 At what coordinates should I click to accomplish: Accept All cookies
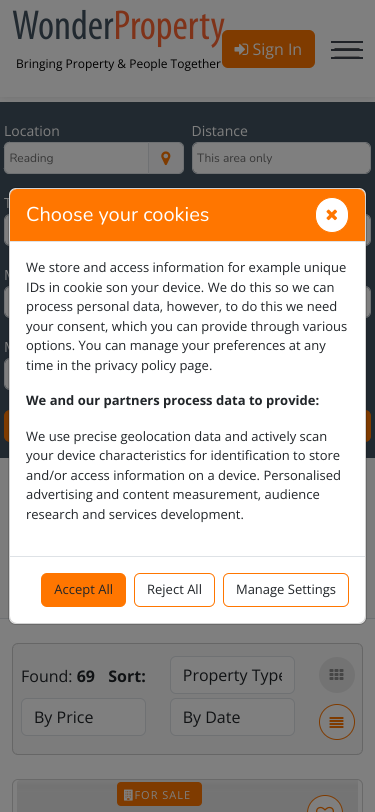click(x=83, y=590)
